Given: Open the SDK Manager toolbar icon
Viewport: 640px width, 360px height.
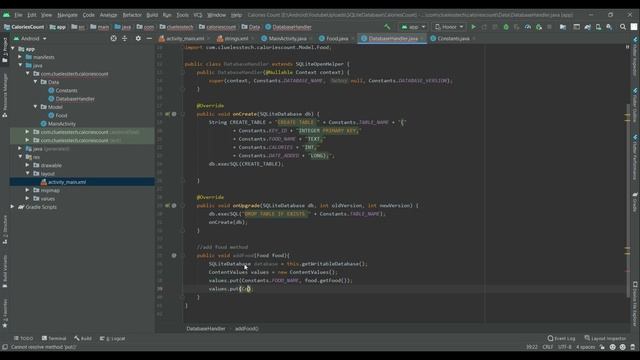Looking at the screenshot, I should pos(609,27).
